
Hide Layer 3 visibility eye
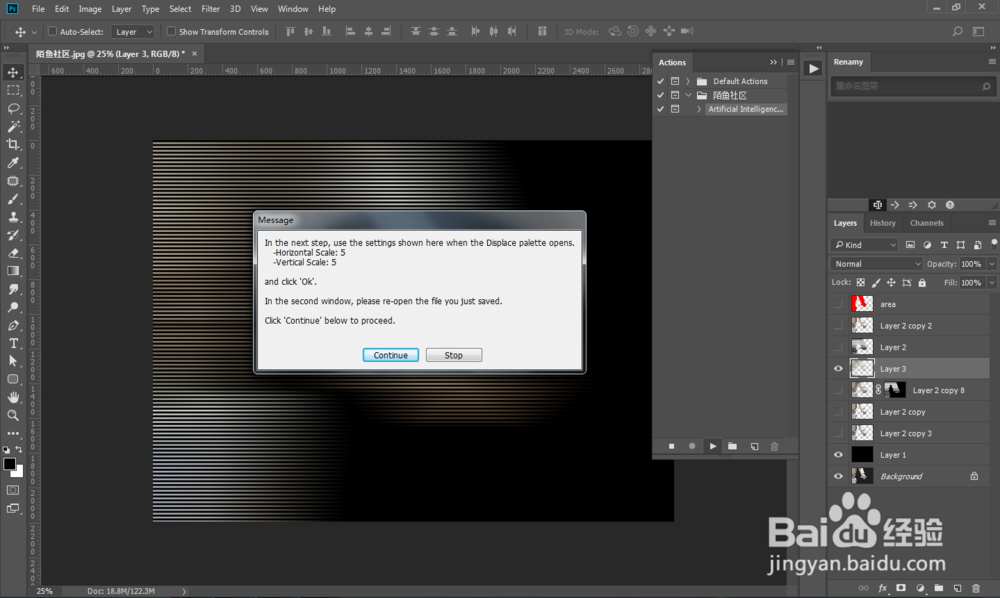coord(838,368)
